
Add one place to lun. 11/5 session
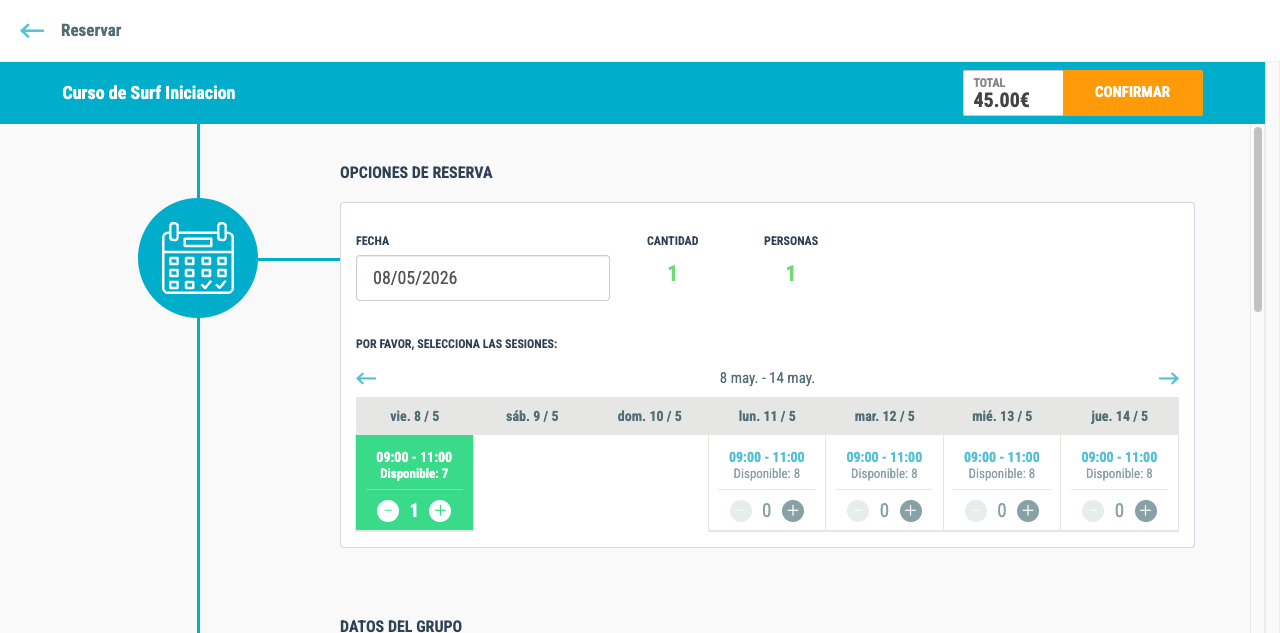[793, 511]
